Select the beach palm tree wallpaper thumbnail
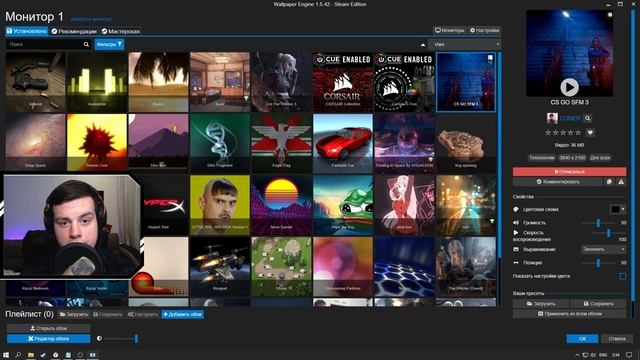The height and width of the screenshot is (360, 640). [x=158, y=82]
